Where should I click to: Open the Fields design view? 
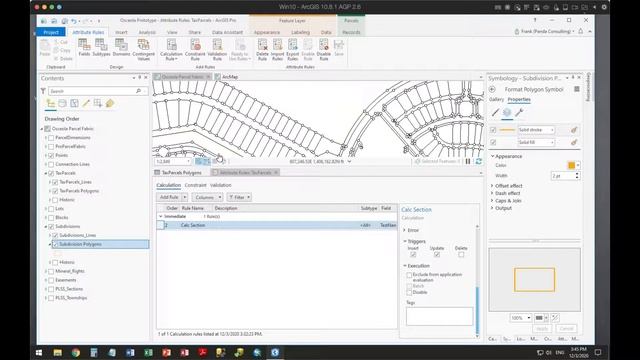pyautogui.click(x=84, y=48)
